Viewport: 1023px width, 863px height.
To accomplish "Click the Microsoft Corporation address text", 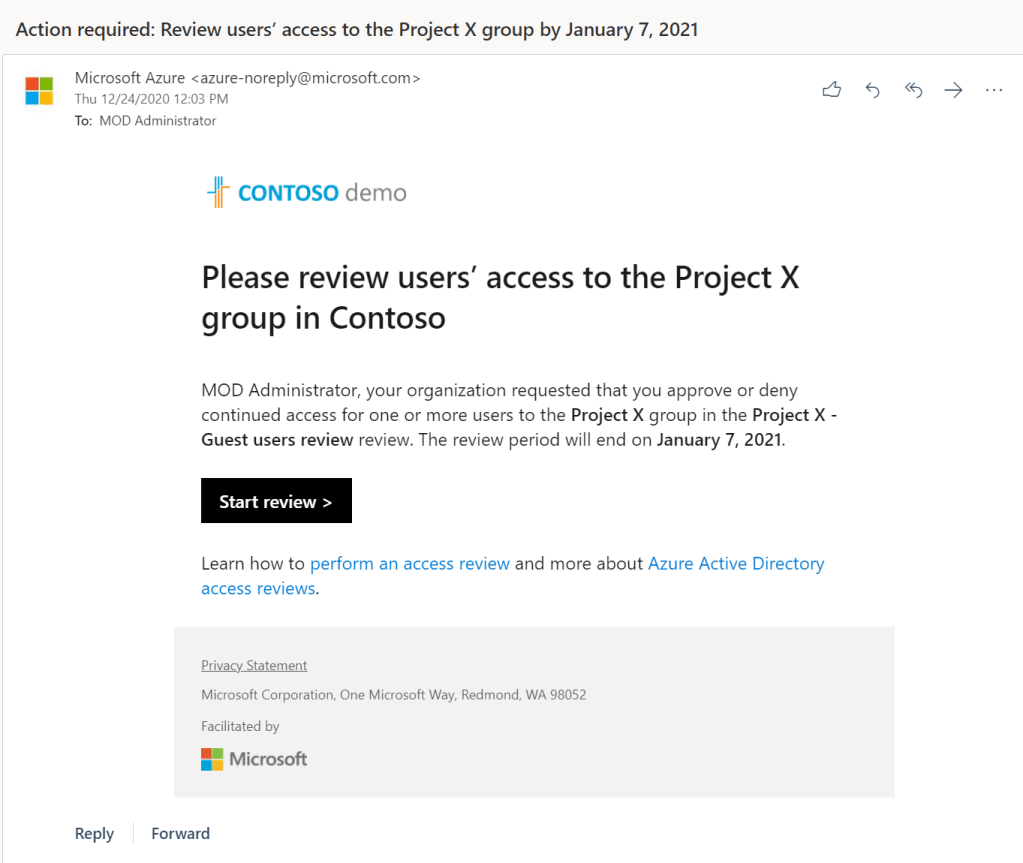I will pos(393,694).
